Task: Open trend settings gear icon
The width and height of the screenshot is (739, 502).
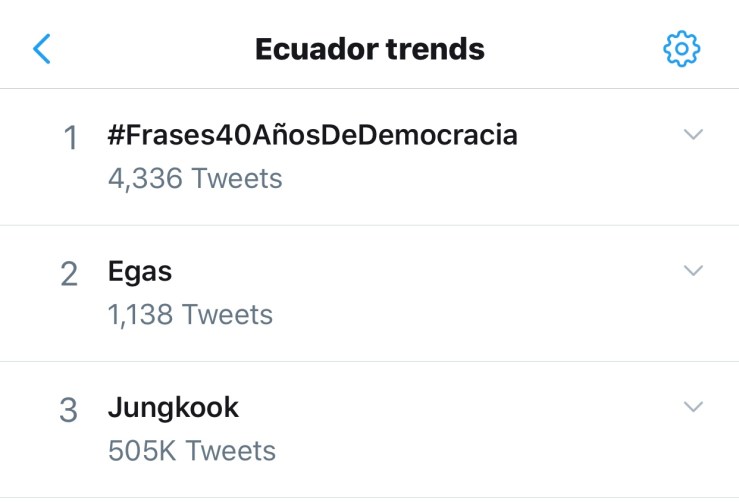Action: click(x=682, y=48)
